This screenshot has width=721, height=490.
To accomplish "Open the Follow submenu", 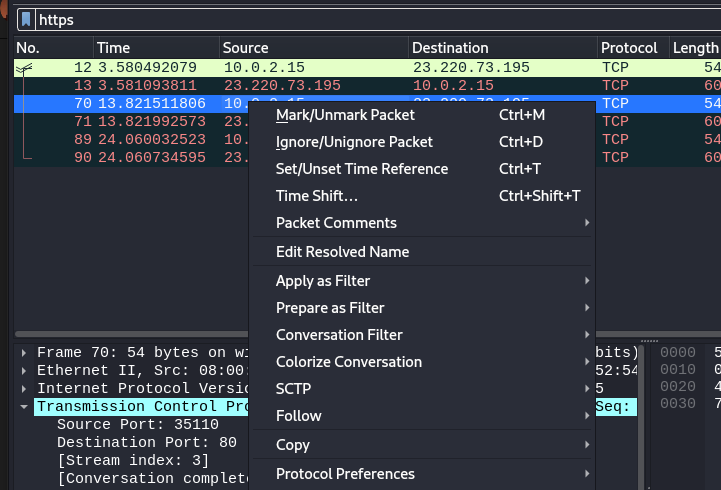I will [298, 416].
